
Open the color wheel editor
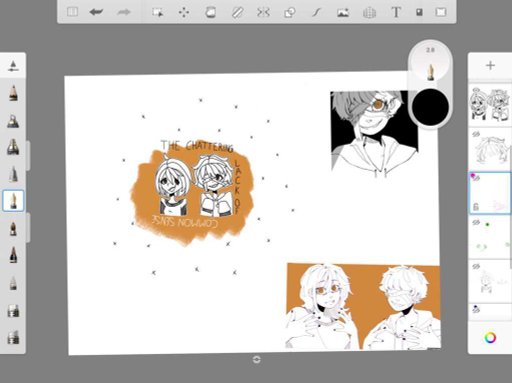pos(490,338)
